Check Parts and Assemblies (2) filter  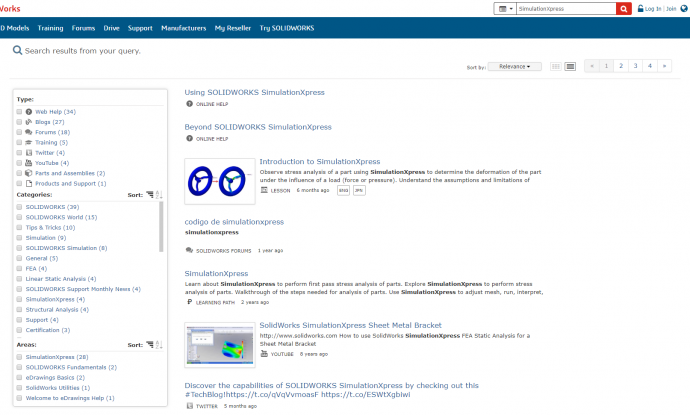click(x=19, y=173)
